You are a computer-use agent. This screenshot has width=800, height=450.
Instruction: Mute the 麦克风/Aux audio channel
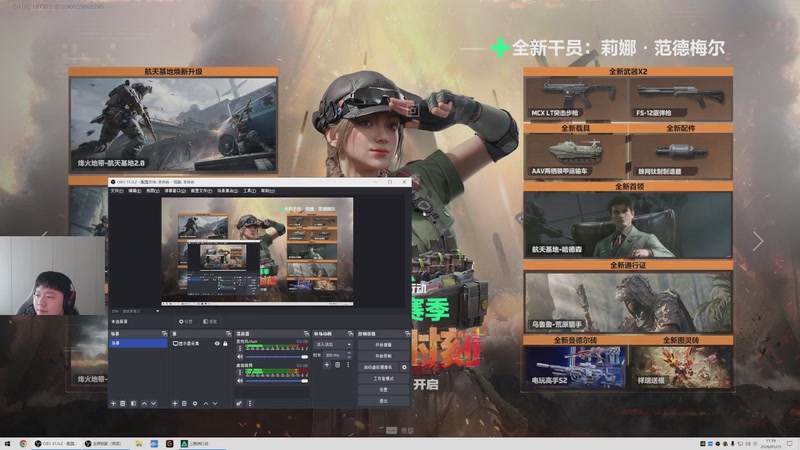coord(240,357)
